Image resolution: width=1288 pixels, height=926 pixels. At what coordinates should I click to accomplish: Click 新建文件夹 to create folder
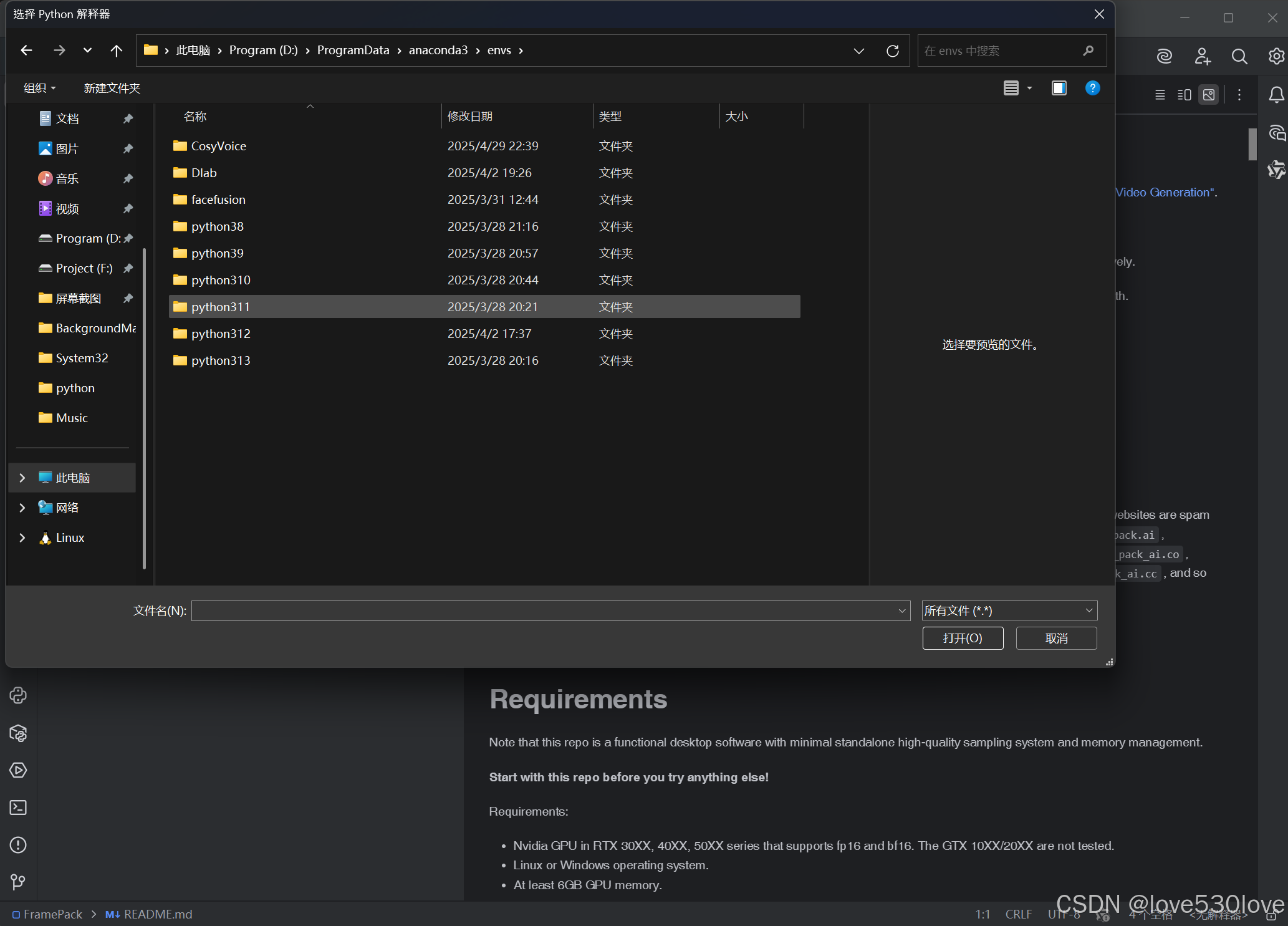112,88
